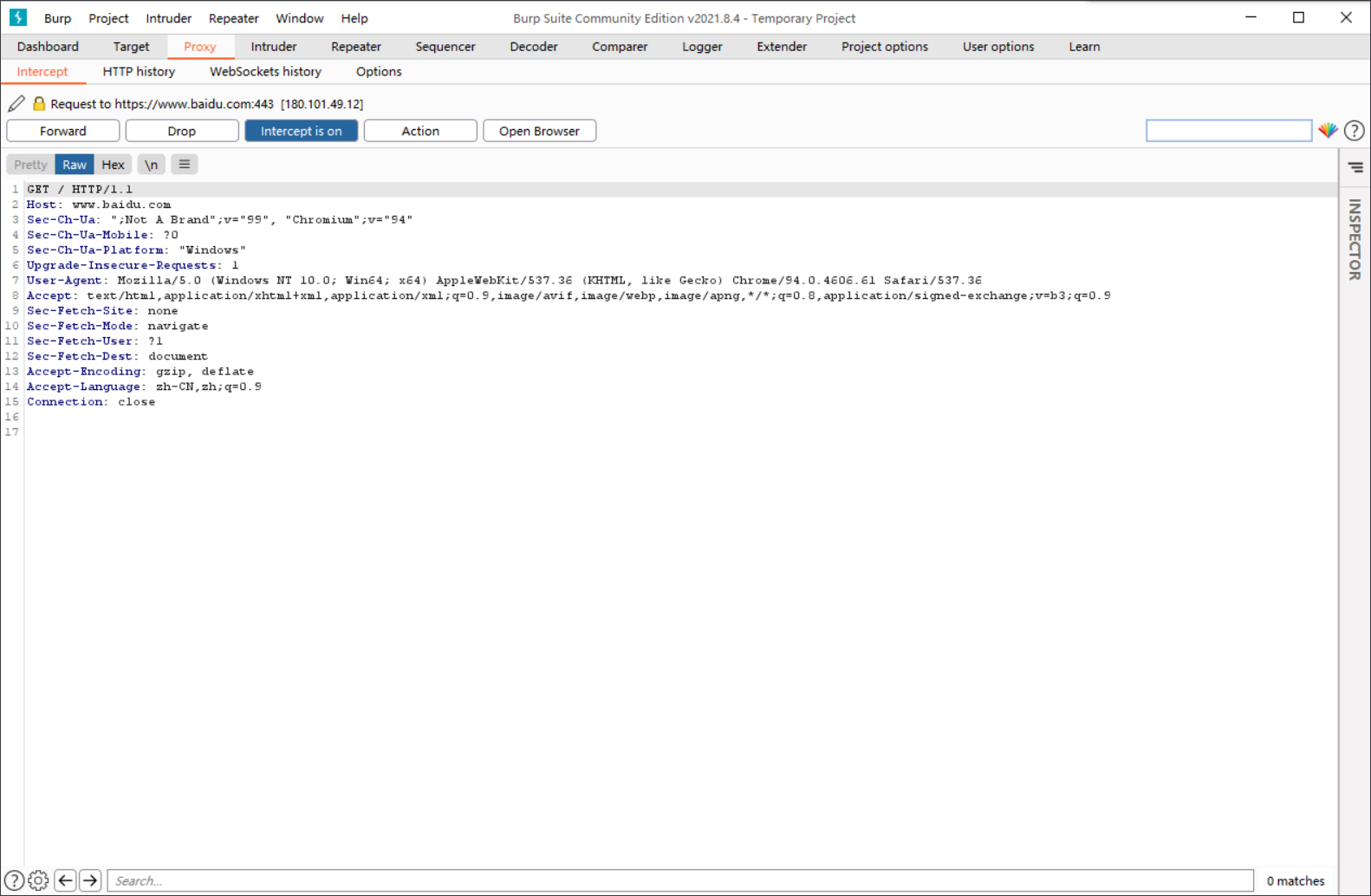Click the Accept-Encoding header line
The image size is (1371, 896).
pyautogui.click(x=140, y=371)
